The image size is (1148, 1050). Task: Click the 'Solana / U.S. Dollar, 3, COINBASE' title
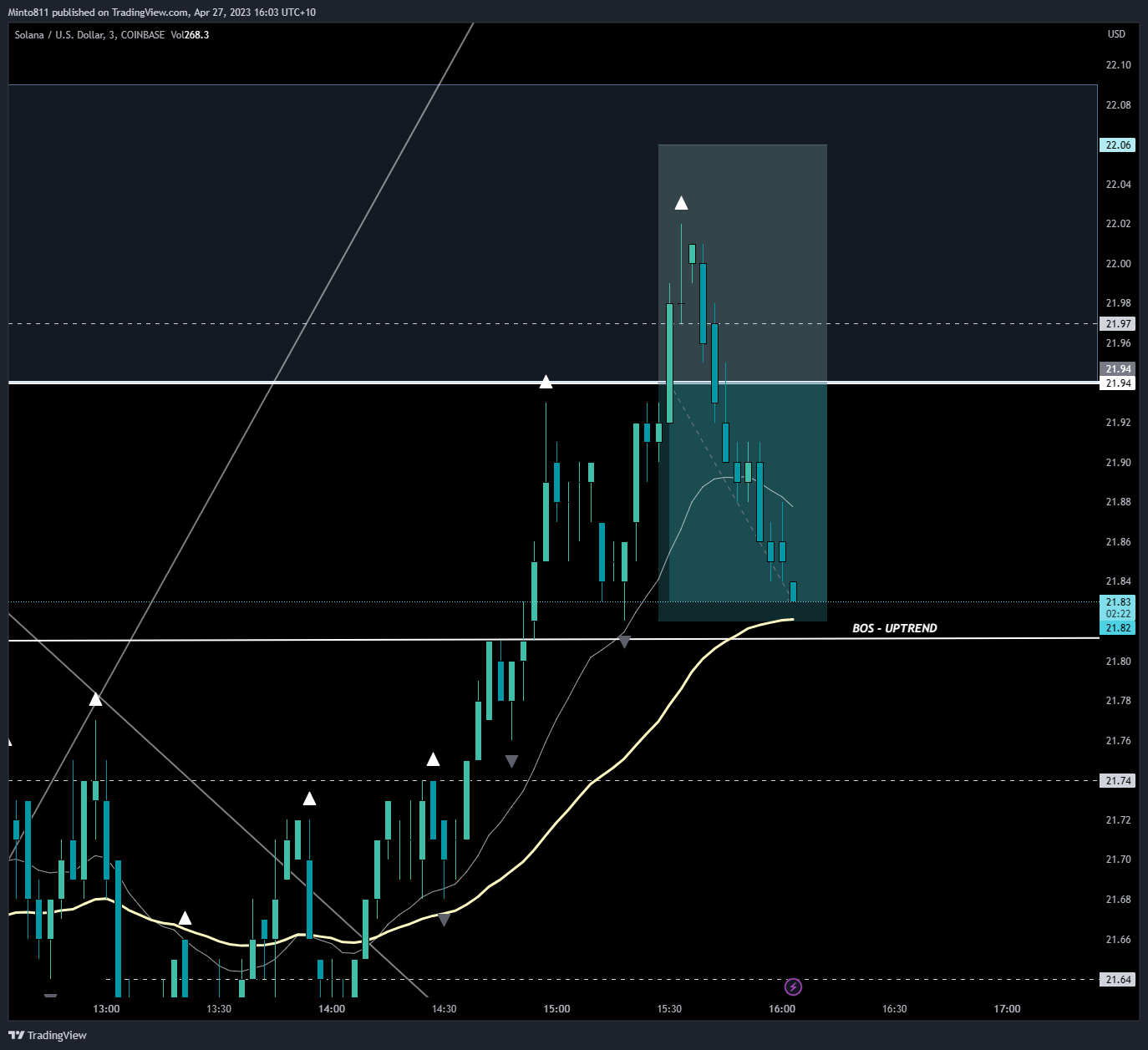point(89,35)
